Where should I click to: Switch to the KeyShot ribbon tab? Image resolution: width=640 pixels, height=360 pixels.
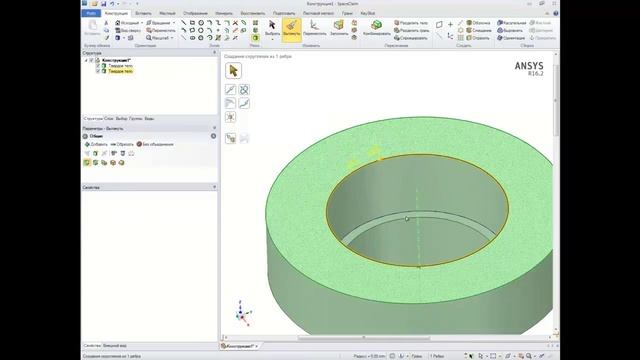[x=367, y=13]
